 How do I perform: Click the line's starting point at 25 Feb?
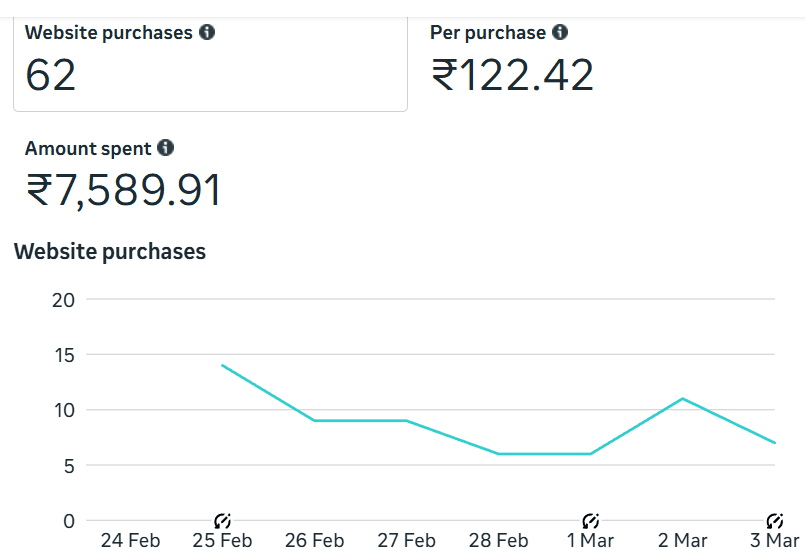click(x=222, y=365)
